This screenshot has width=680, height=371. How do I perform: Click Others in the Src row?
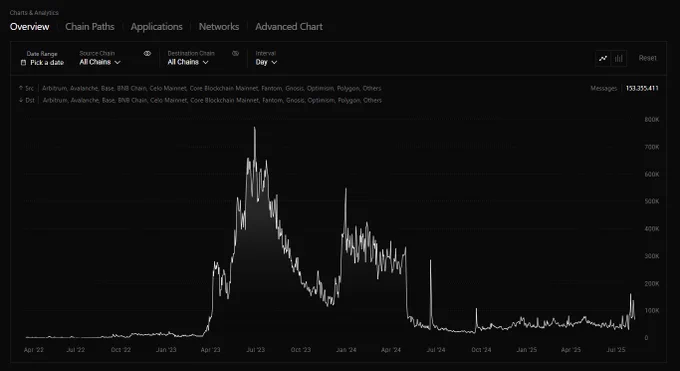(372, 88)
